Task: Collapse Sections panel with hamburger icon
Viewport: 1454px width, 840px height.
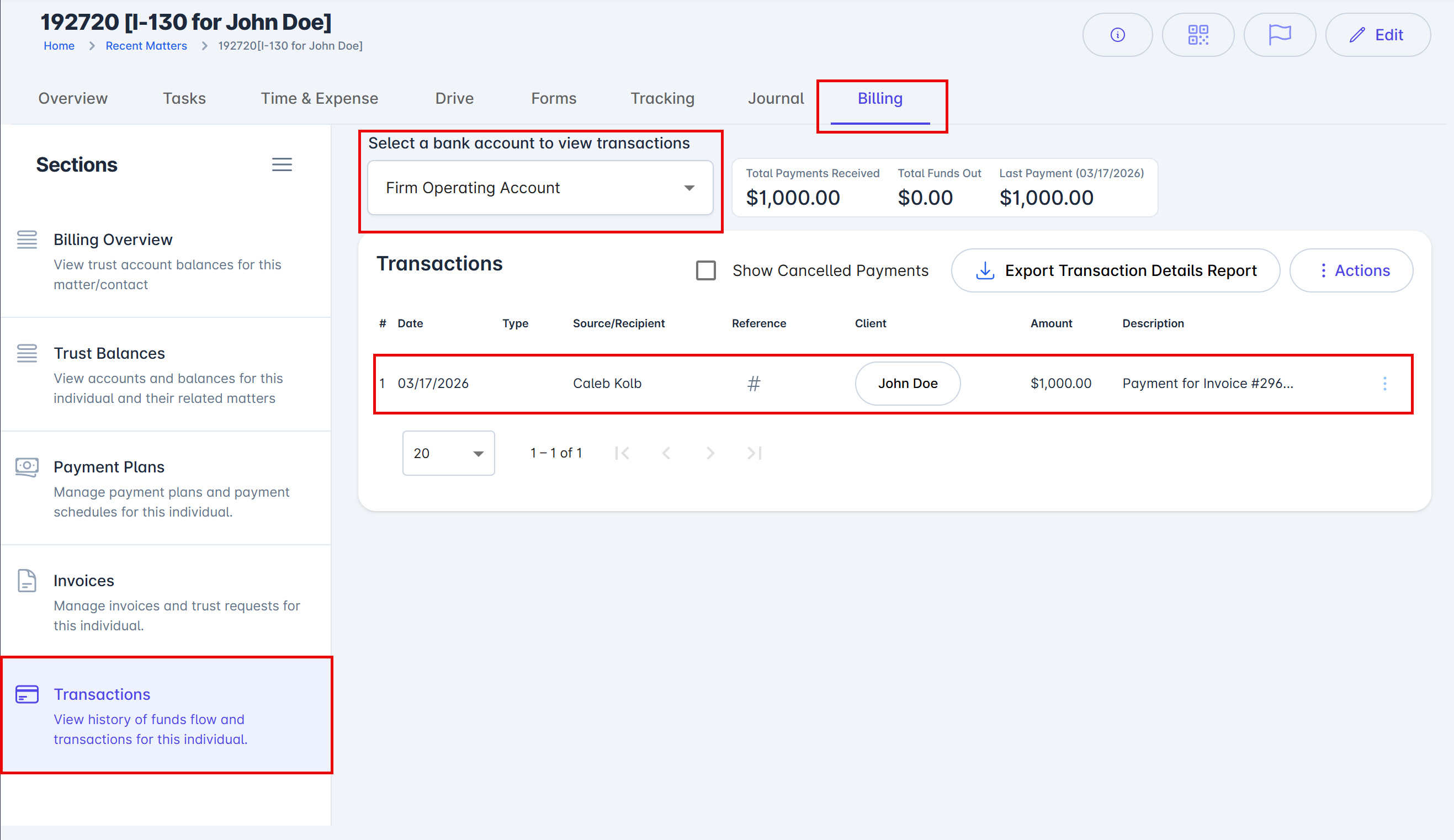Action: pyautogui.click(x=282, y=164)
